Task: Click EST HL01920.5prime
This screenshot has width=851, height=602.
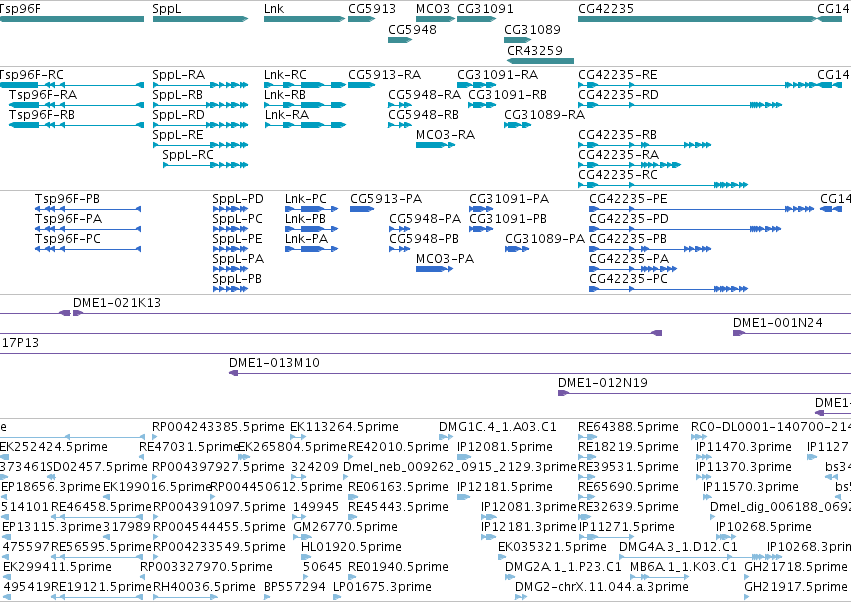Action: point(351,547)
